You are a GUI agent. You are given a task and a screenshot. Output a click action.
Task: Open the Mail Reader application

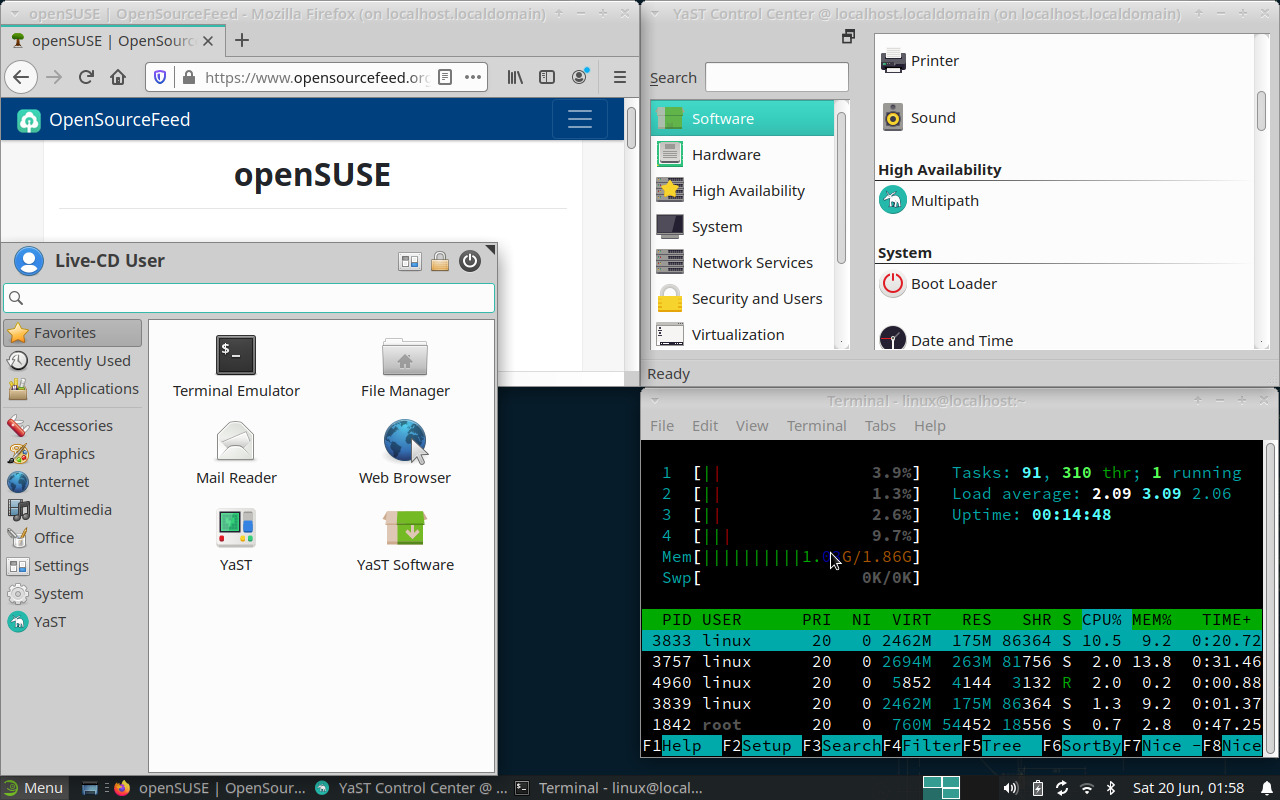point(236,452)
